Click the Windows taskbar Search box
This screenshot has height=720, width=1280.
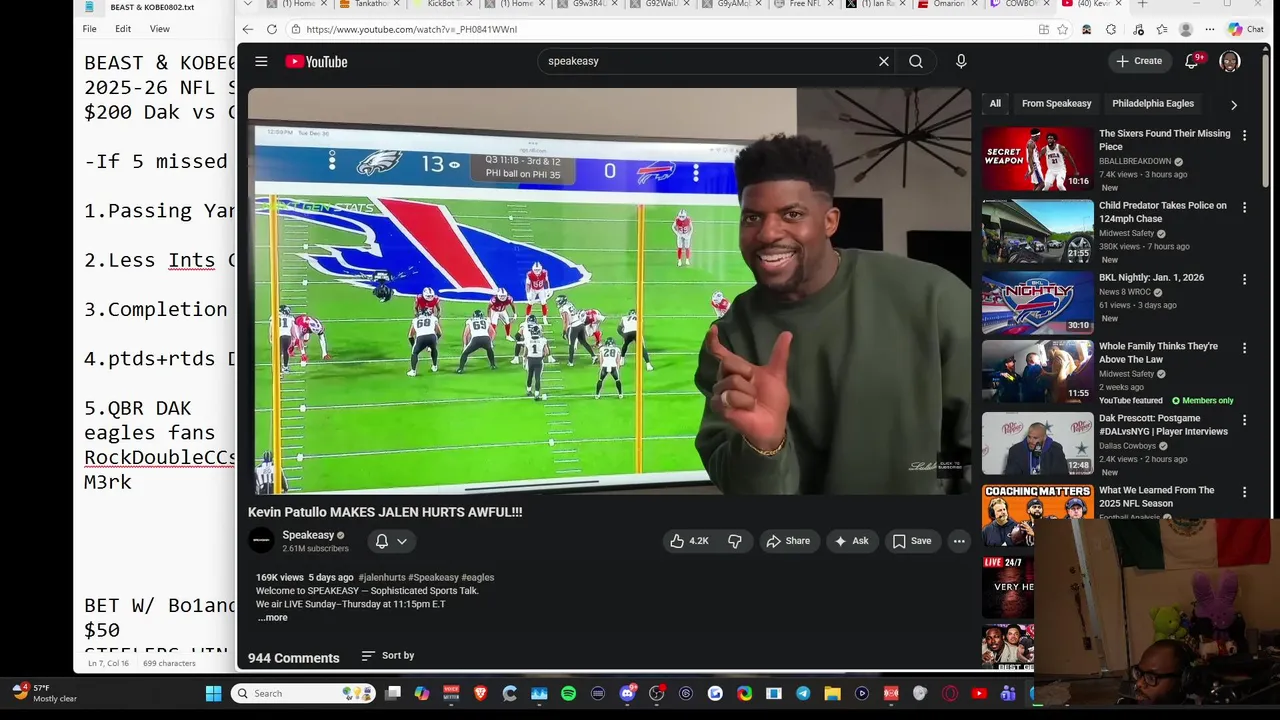pyautogui.click(x=304, y=693)
